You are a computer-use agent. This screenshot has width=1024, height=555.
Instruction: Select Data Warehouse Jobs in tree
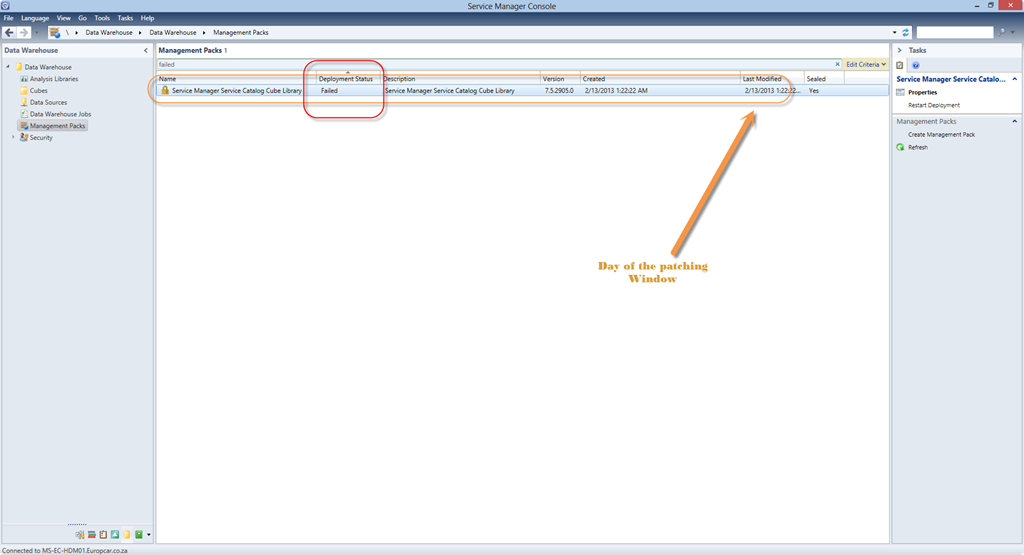[60, 114]
